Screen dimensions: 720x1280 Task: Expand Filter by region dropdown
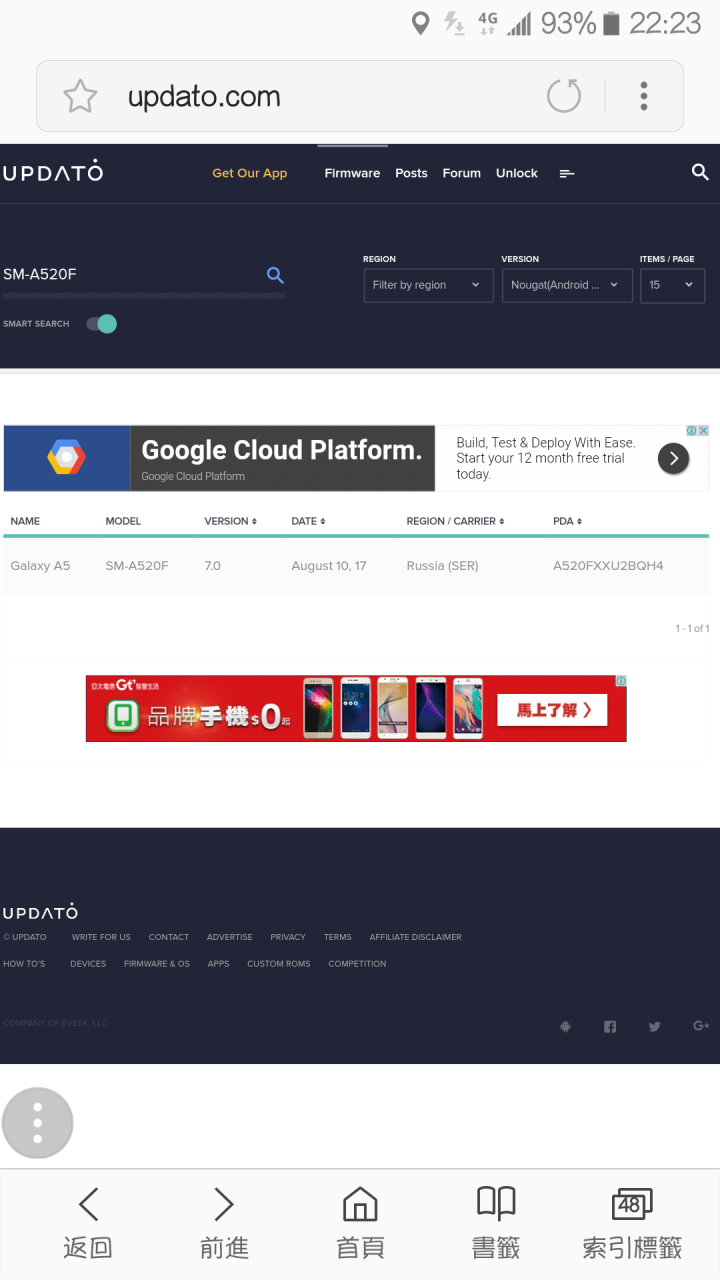[428, 285]
